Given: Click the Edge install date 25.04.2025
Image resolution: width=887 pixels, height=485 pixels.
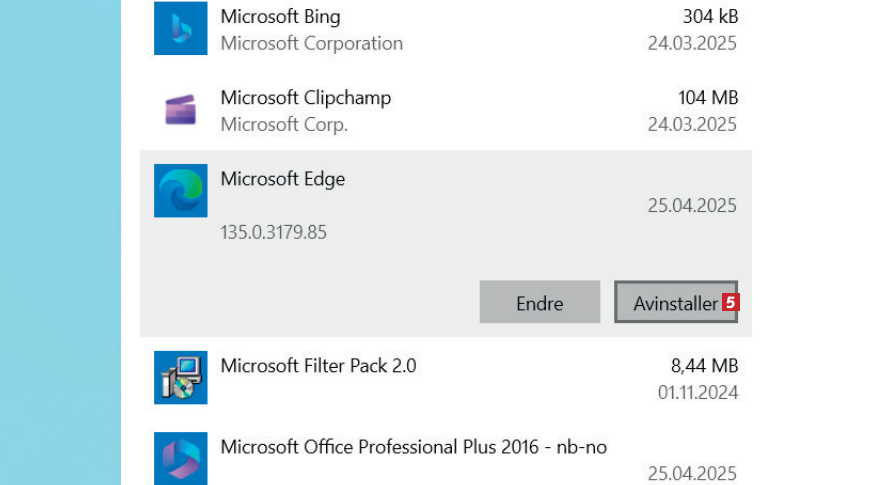Looking at the screenshot, I should [x=691, y=206].
